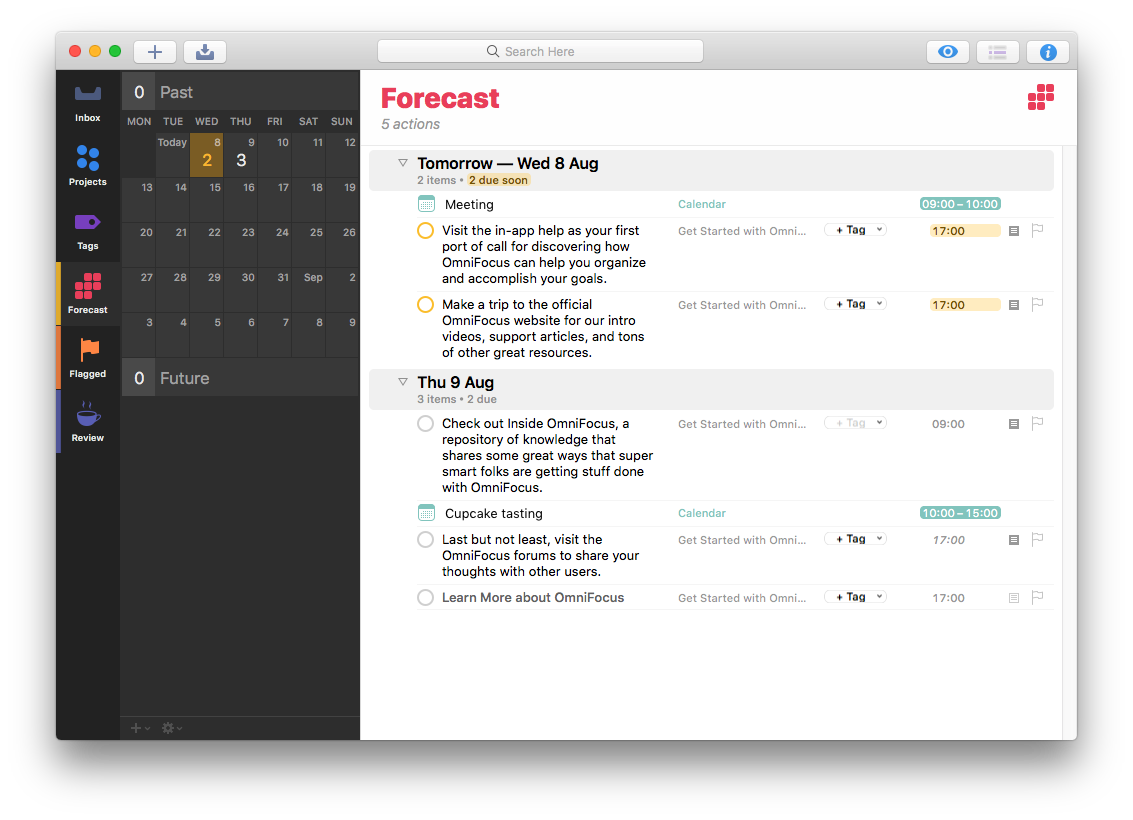
Task: Click the 17:00 due time on 'Visit the in-app help'
Action: (964, 231)
